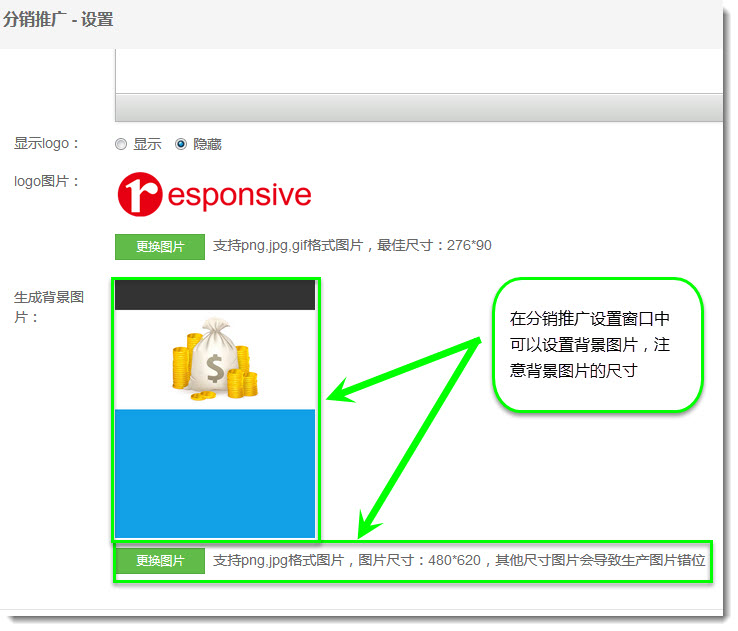Click the logo图片 field label

47,181
